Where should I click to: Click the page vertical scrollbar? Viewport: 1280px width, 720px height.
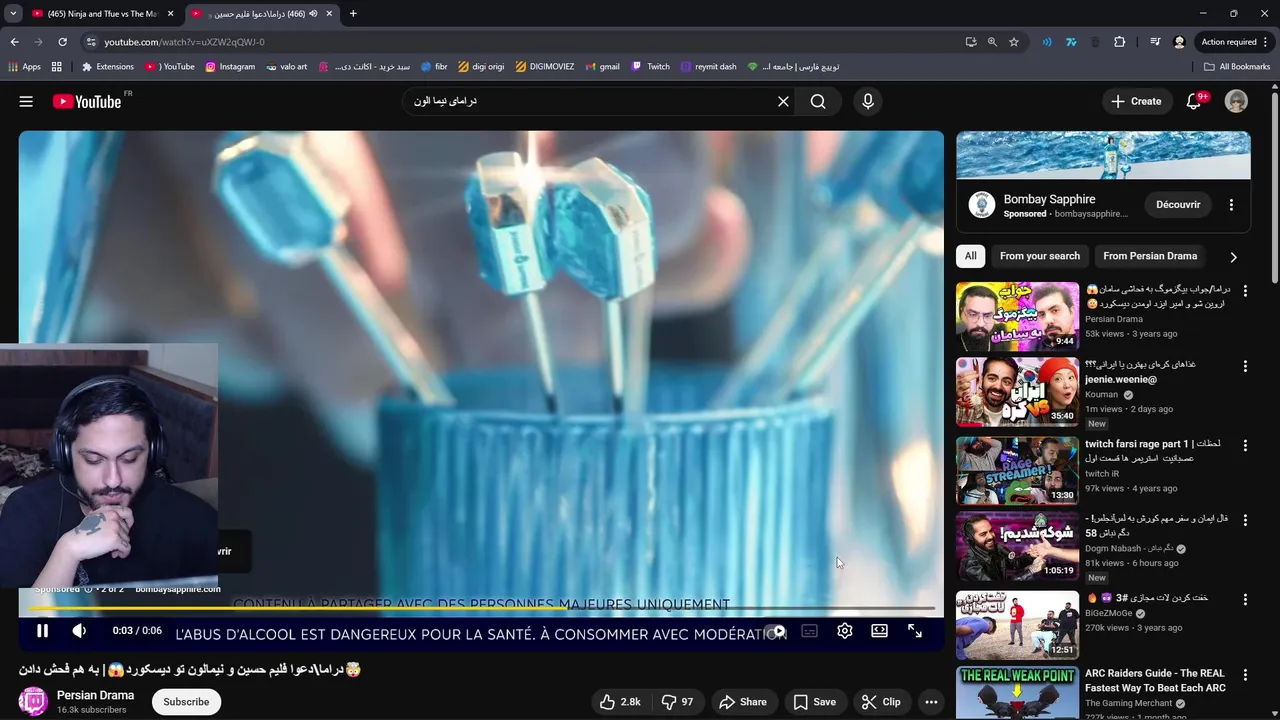click(1274, 190)
